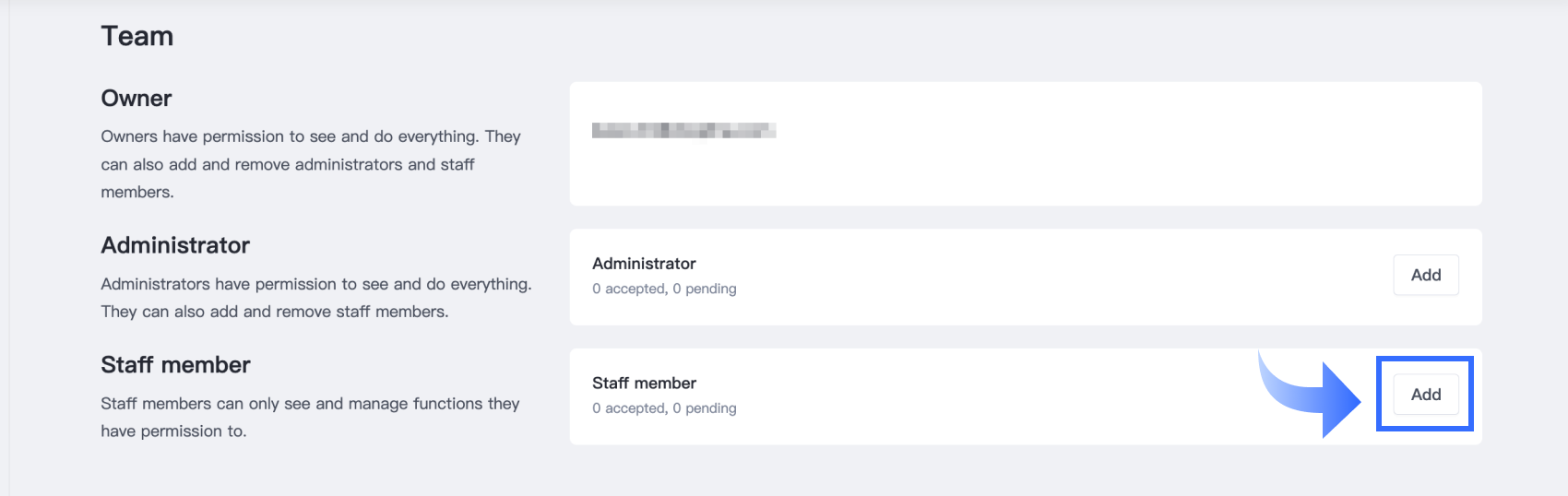Click Staff member's "0 accepted, 0 pending" status
The image size is (1568, 496).
pyautogui.click(x=664, y=408)
